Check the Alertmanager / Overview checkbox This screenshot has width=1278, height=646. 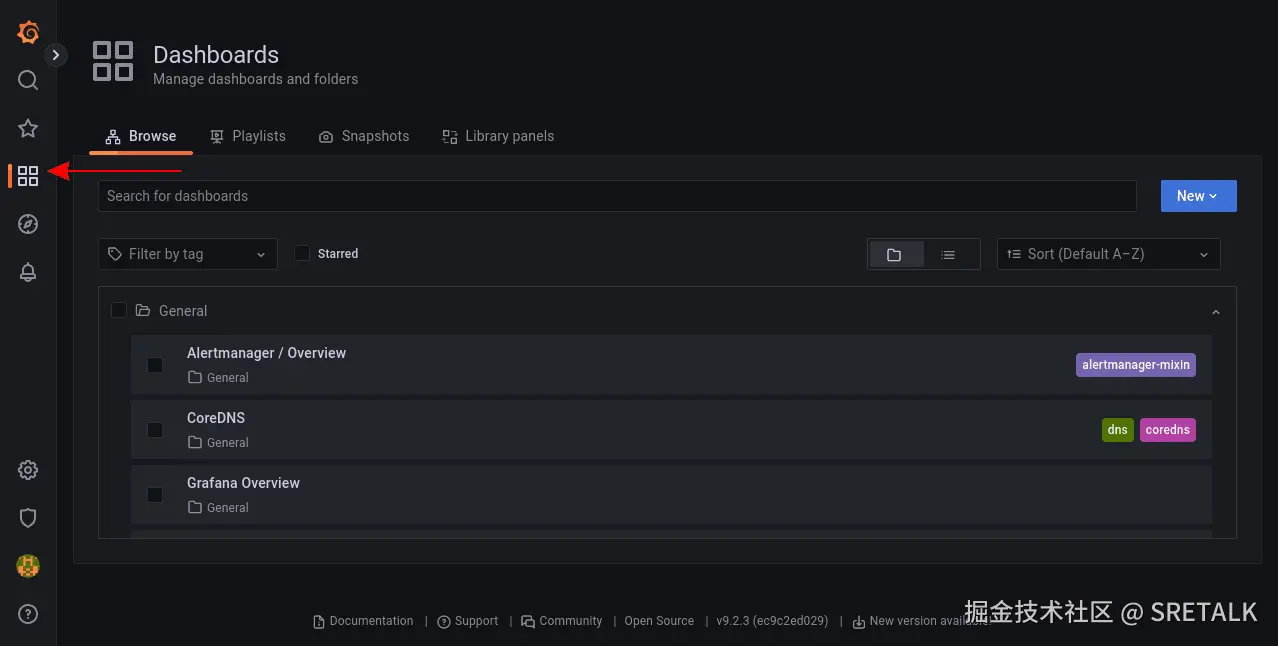[155, 365]
